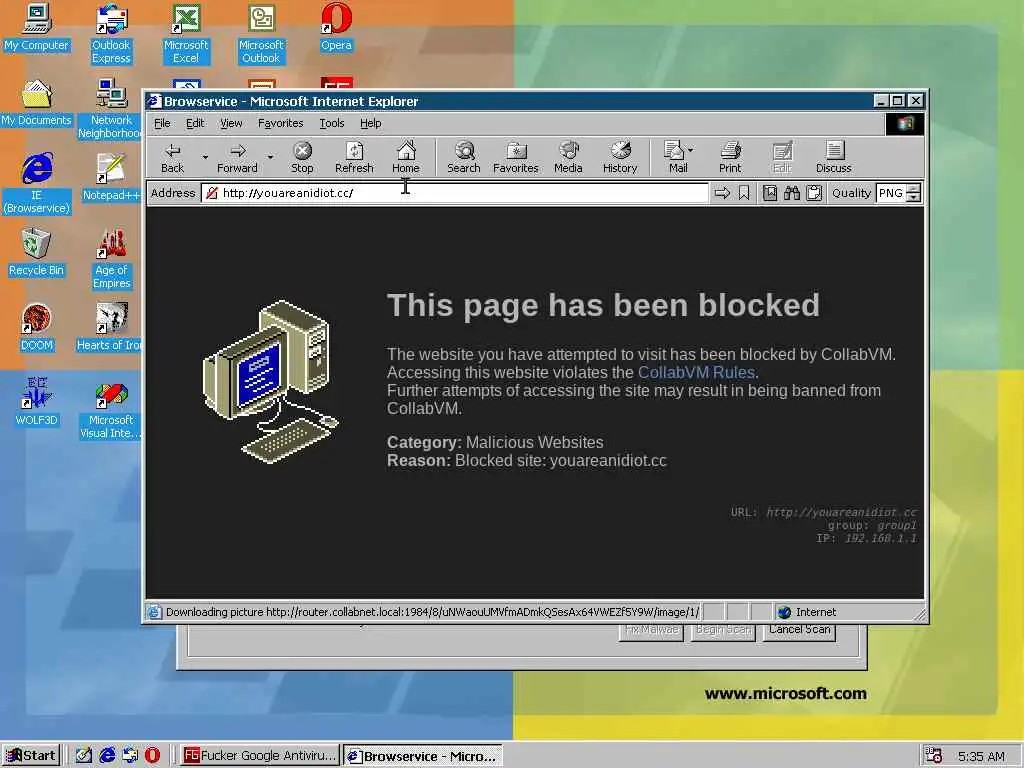Increase the Quality stepper value
This screenshot has height=768, width=1024.
(x=914, y=188)
